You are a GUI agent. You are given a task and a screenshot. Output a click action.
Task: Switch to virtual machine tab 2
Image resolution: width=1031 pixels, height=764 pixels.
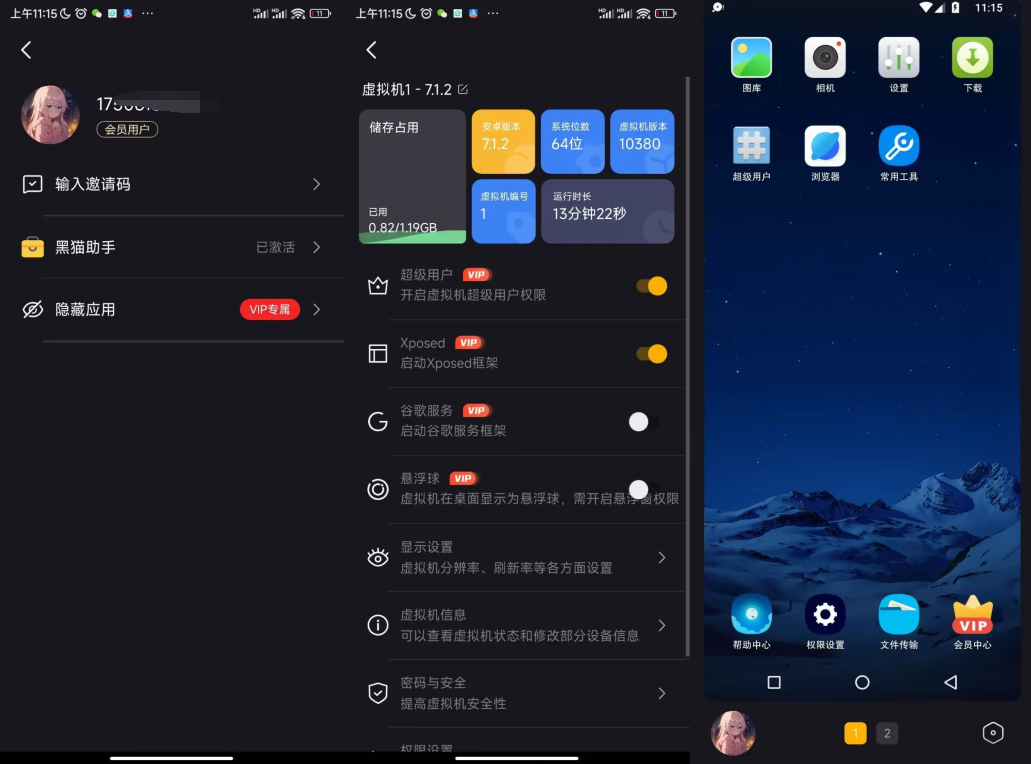point(887,733)
